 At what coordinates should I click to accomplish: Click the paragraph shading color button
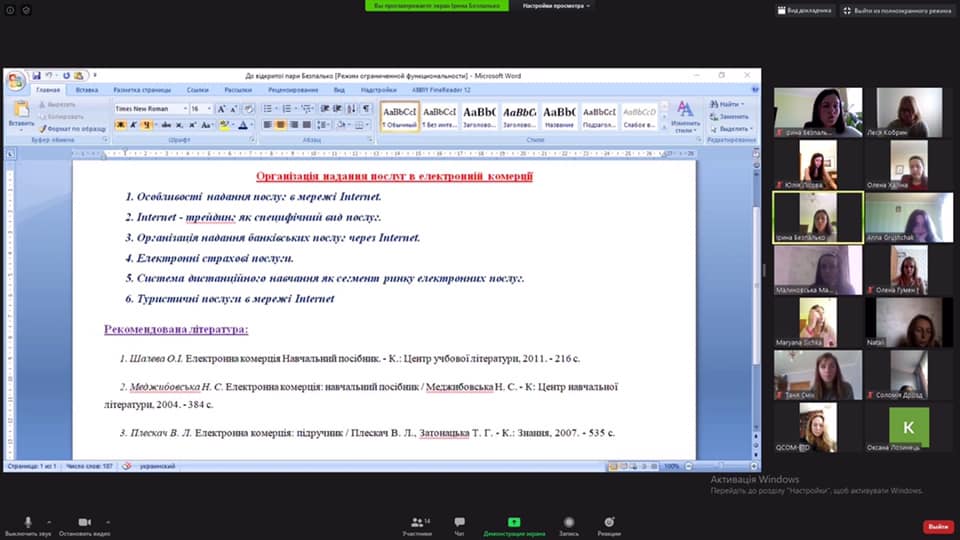pos(342,125)
